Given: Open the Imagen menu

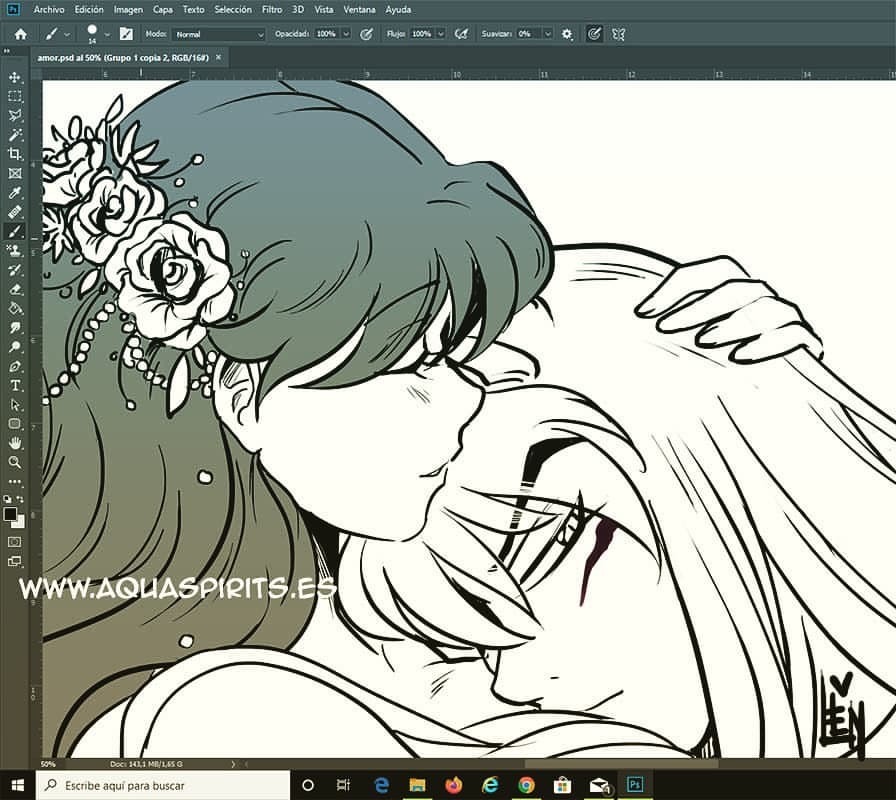Looking at the screenshot, I should point(128,10).
